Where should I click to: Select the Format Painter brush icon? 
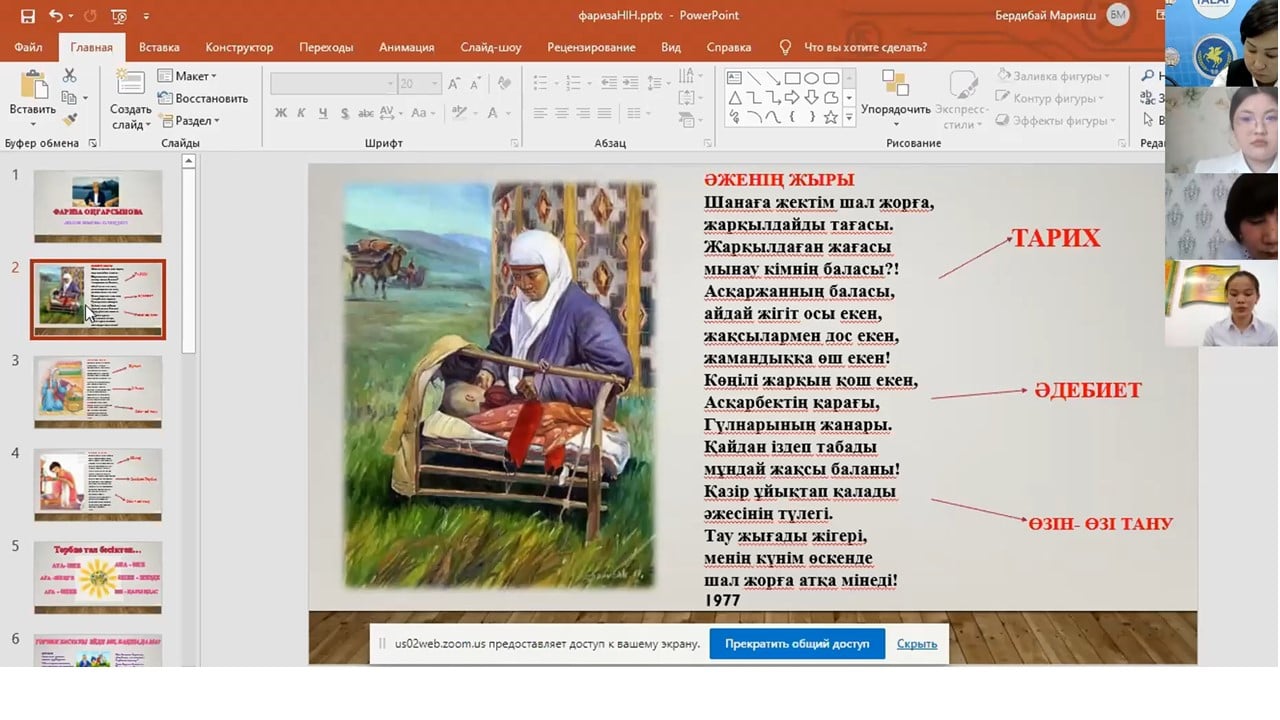pyautogui.click(x=69, y=119)
